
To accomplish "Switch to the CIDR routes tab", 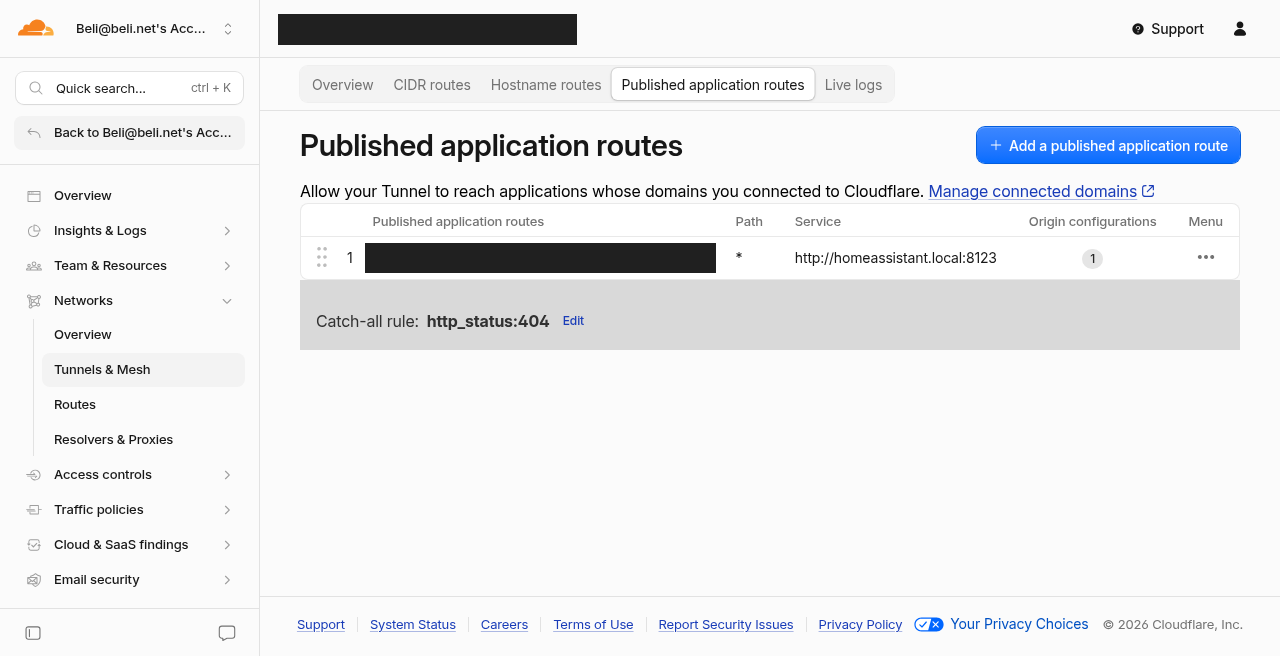I will pos(432,85).
